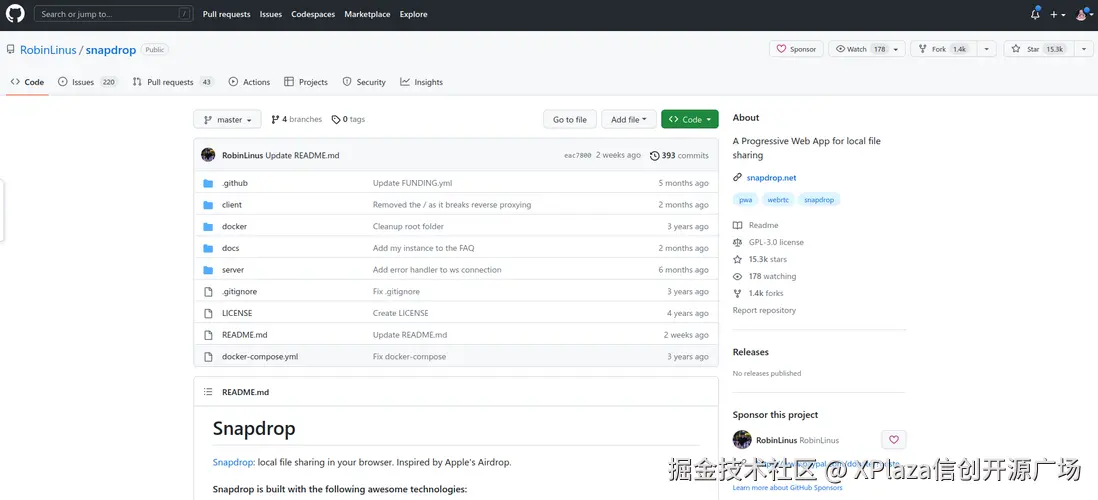Click the Sponsor heart button
This screenshot has height=500, width=1098.
[796, 49]
